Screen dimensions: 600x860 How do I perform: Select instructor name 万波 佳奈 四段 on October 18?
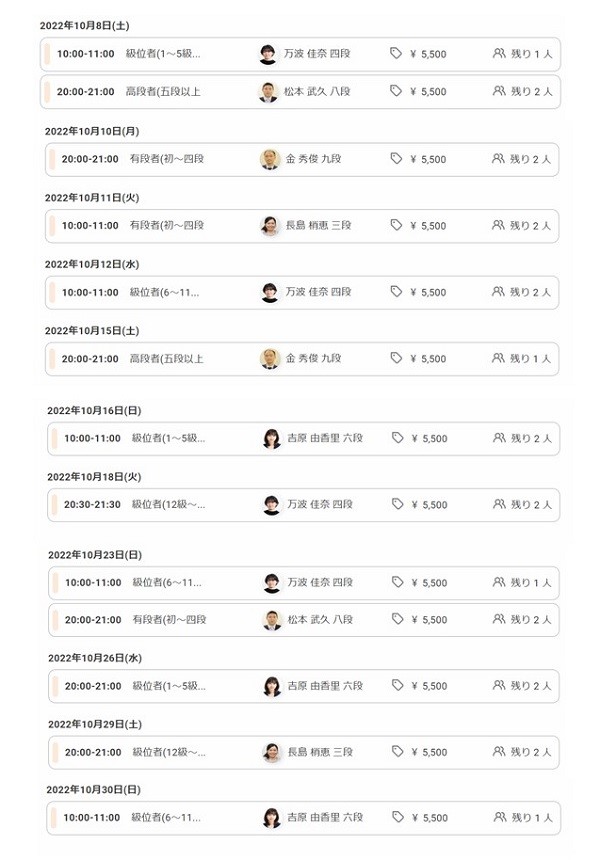click(319, 504)
